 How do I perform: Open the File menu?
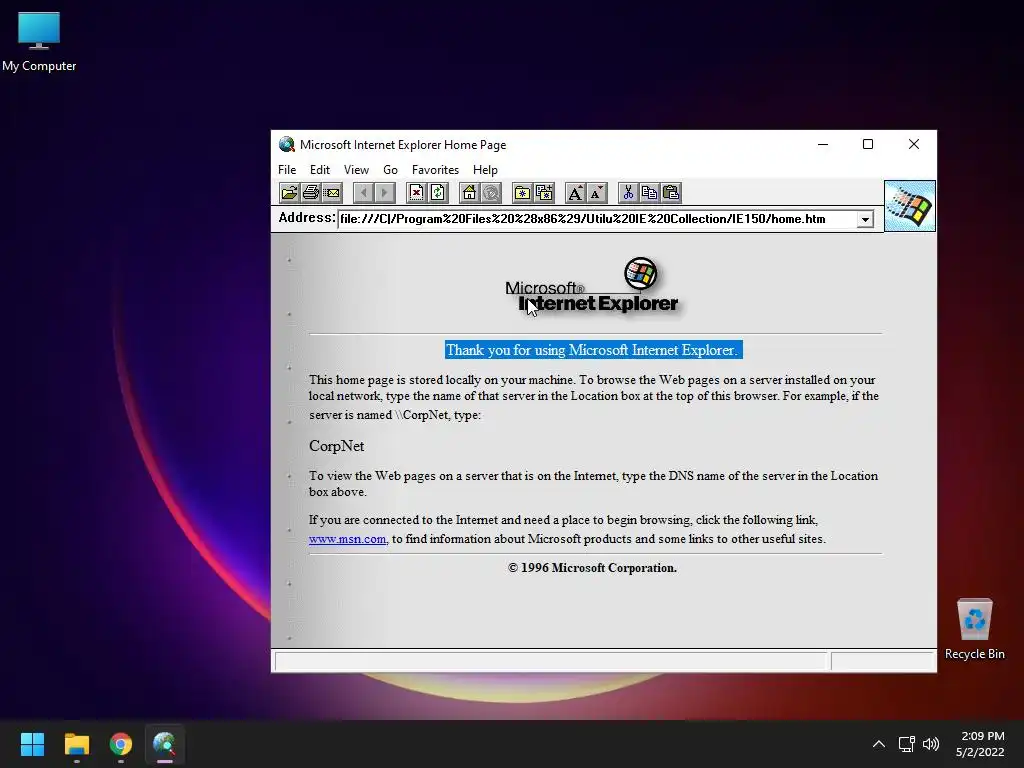pos(287,170)
